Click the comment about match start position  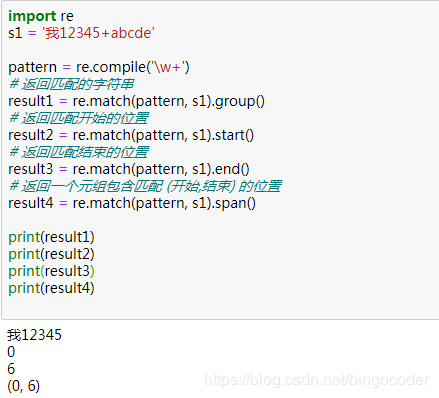tap(79, 118)
